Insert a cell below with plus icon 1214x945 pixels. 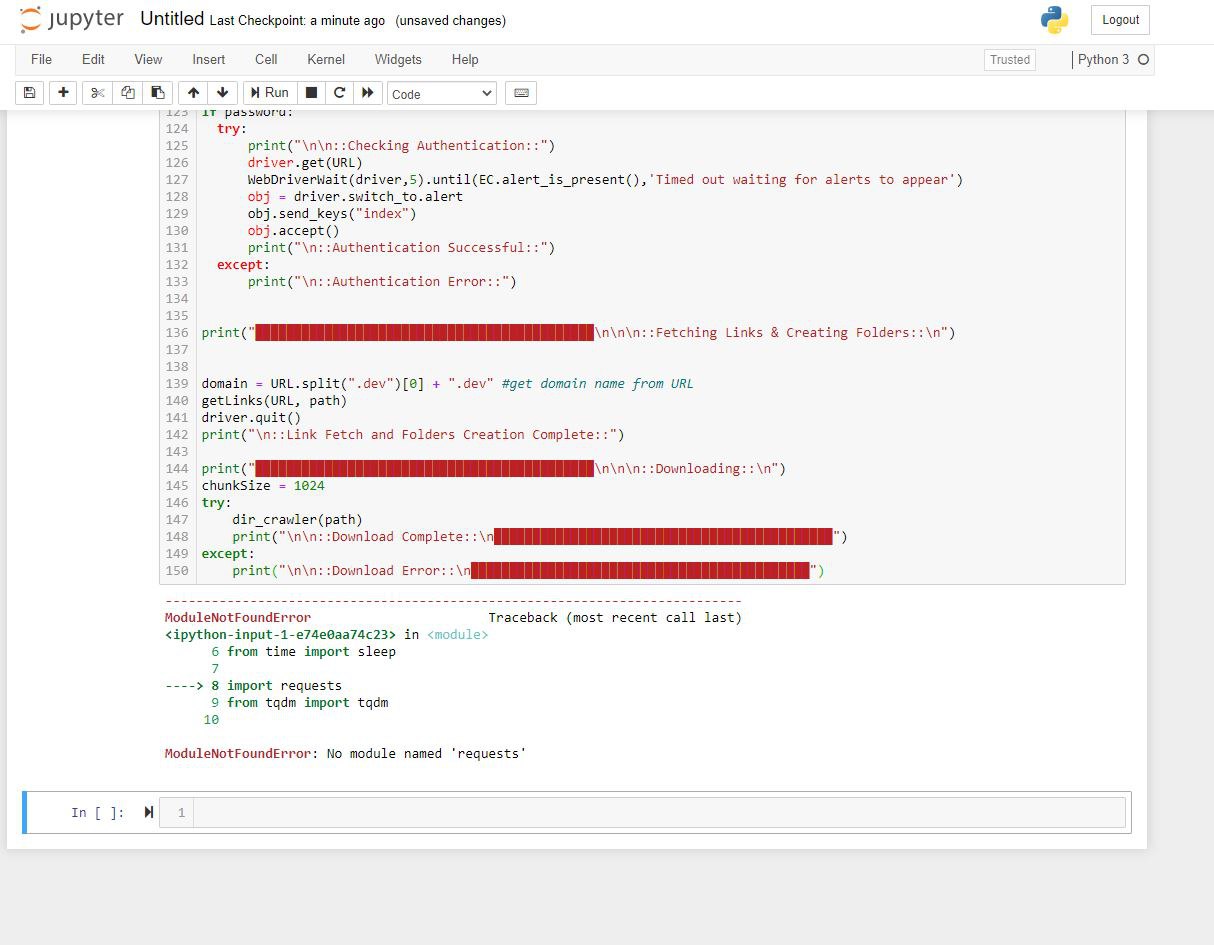(63, 93)
